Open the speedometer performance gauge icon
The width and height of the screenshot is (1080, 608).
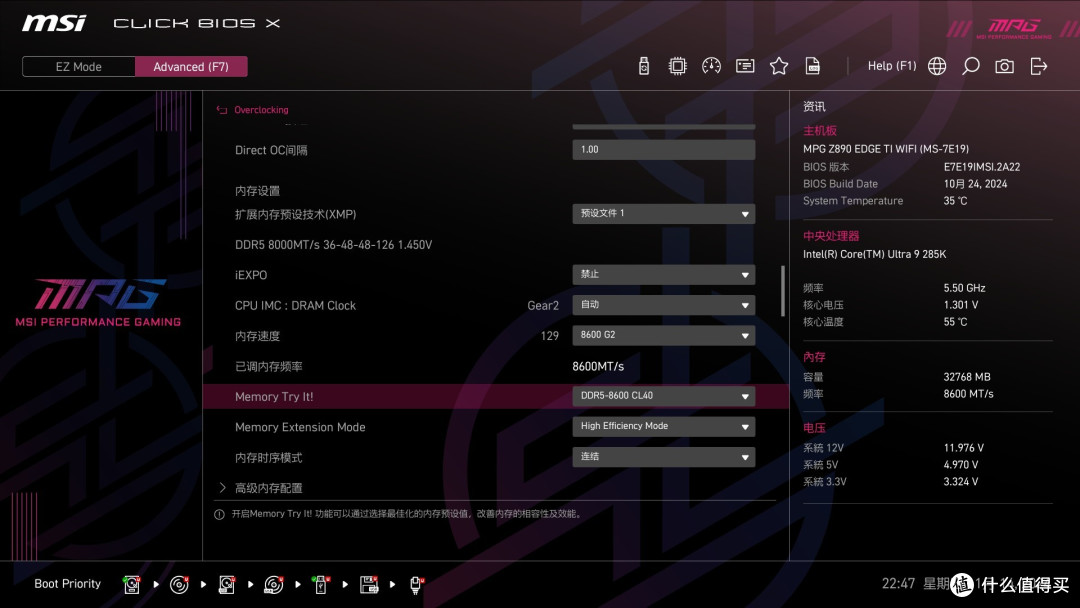coord(711,66)
